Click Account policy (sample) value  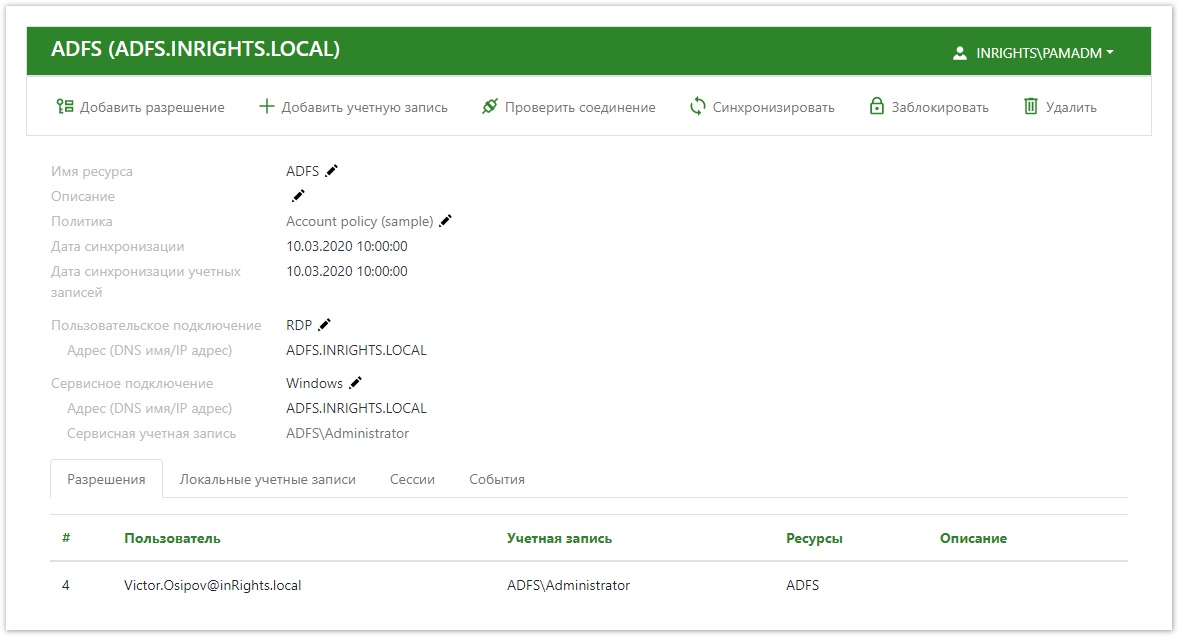360,222
